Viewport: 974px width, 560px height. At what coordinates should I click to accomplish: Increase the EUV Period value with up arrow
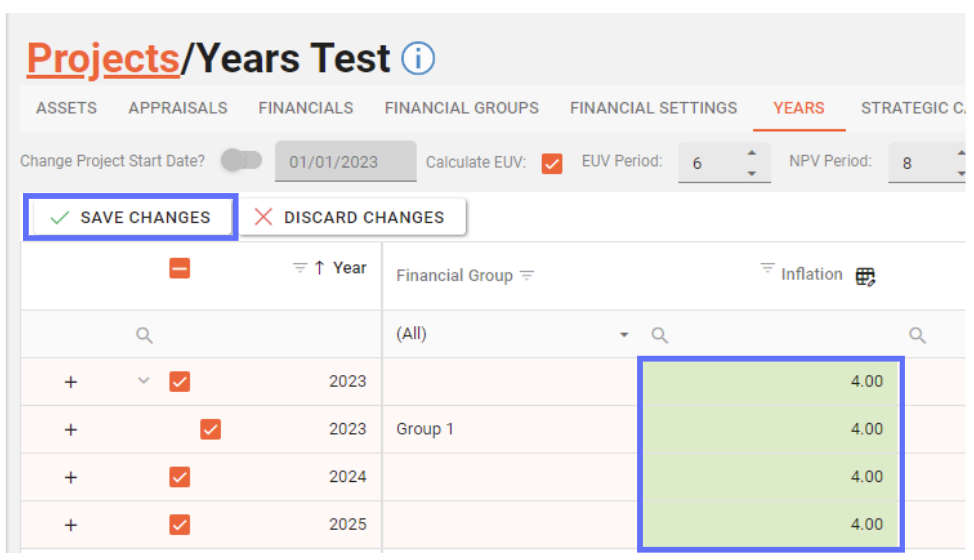[x=752, y=153]
